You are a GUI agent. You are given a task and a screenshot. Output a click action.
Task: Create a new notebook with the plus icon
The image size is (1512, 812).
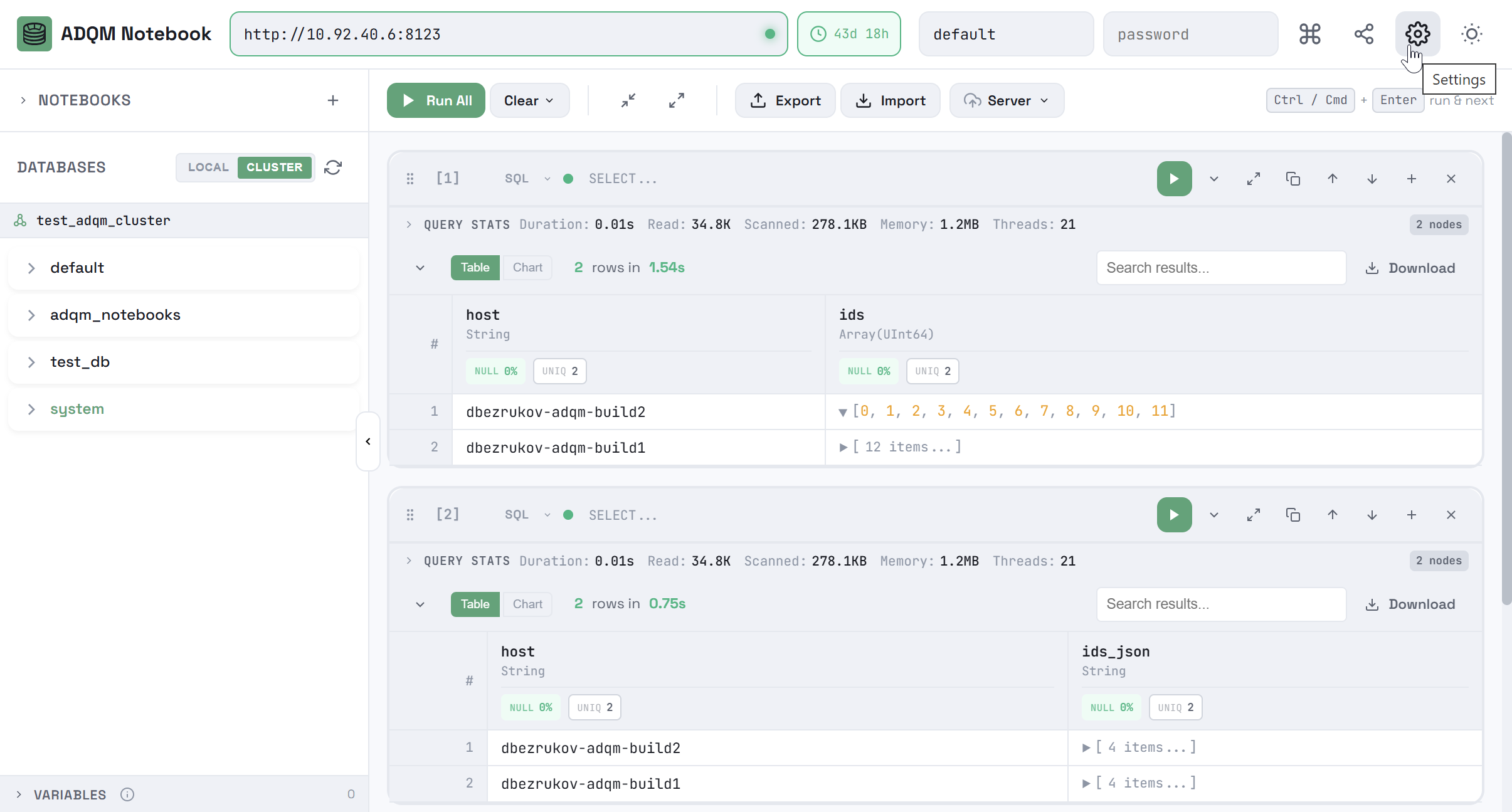click(332, 100)
